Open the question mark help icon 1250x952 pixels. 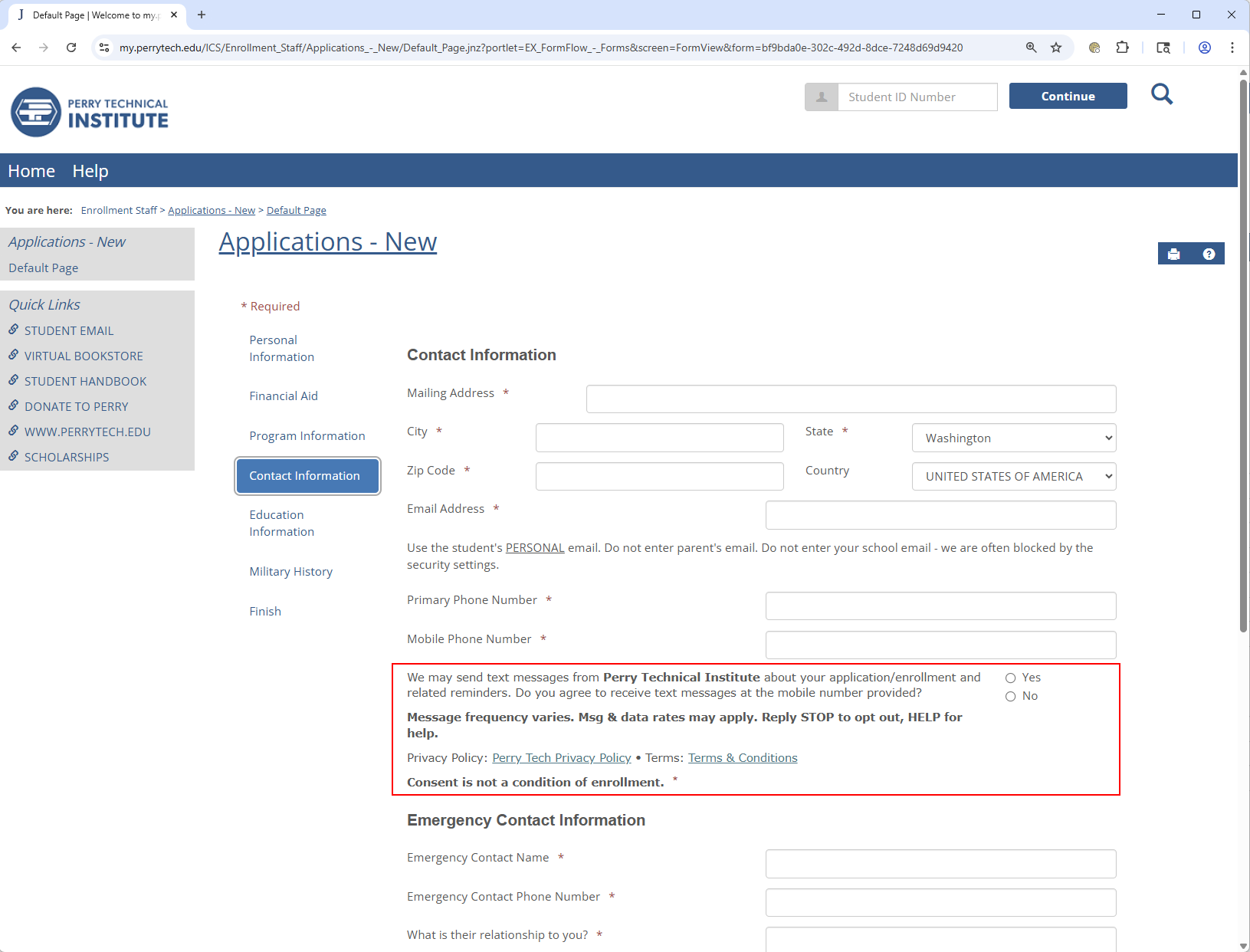(x=1209, y=254)
